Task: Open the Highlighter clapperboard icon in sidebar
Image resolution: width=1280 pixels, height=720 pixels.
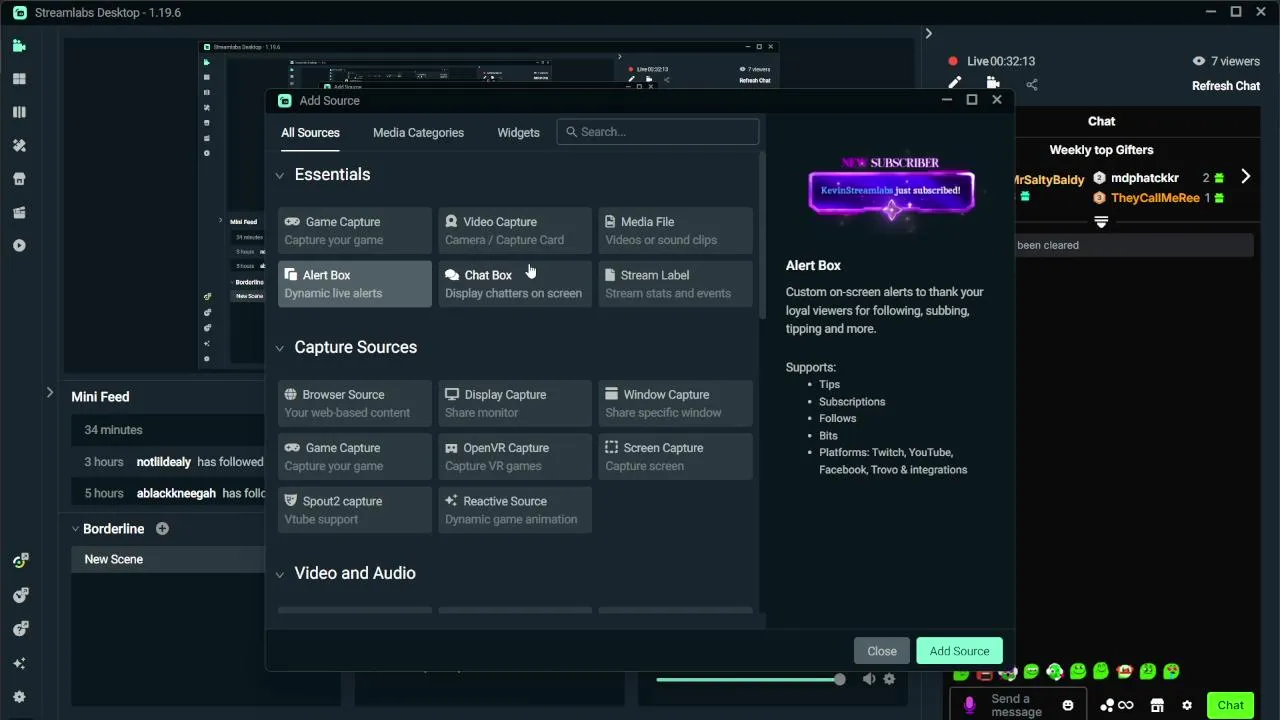Action: 19,212
